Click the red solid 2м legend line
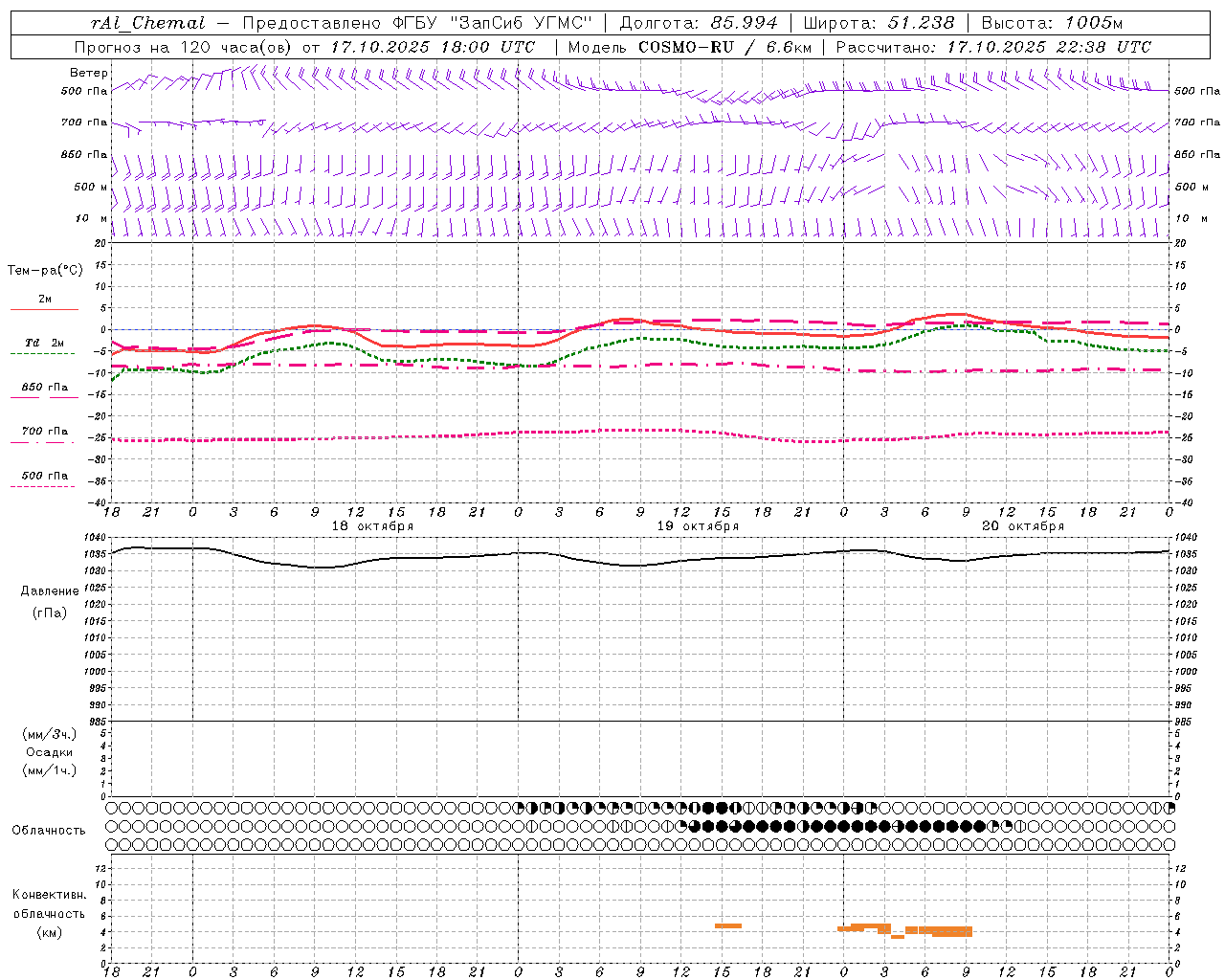 pyautogui.click(x=44, y=310)
